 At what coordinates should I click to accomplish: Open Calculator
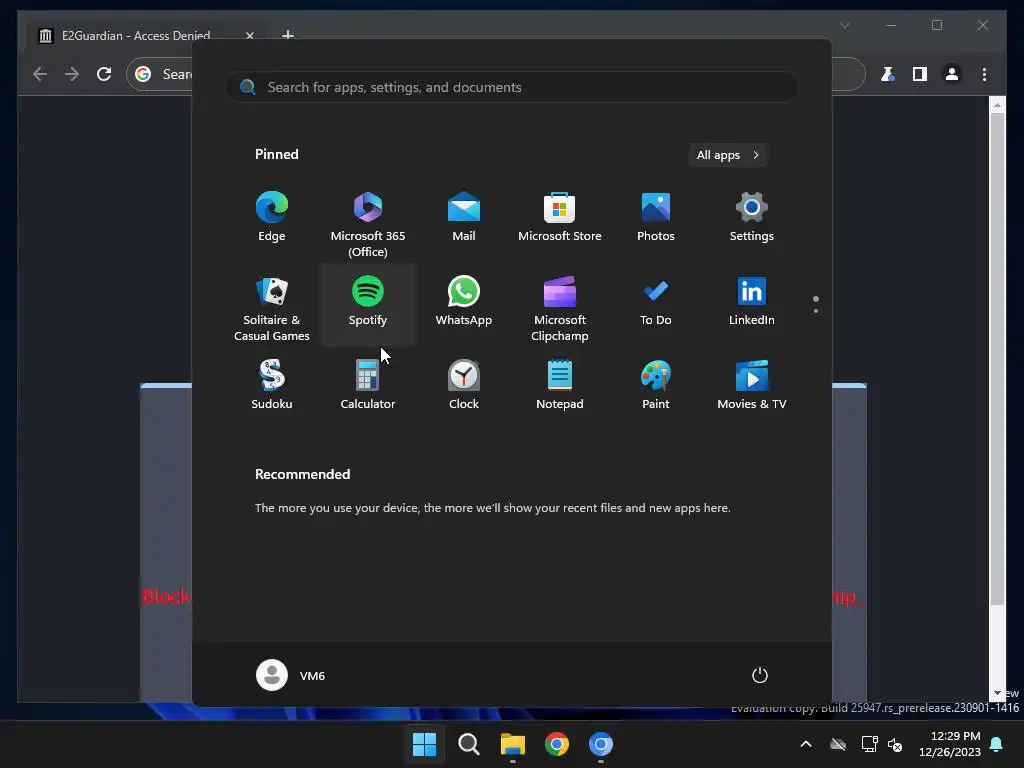pyautogui.click(x=368, y=385)
